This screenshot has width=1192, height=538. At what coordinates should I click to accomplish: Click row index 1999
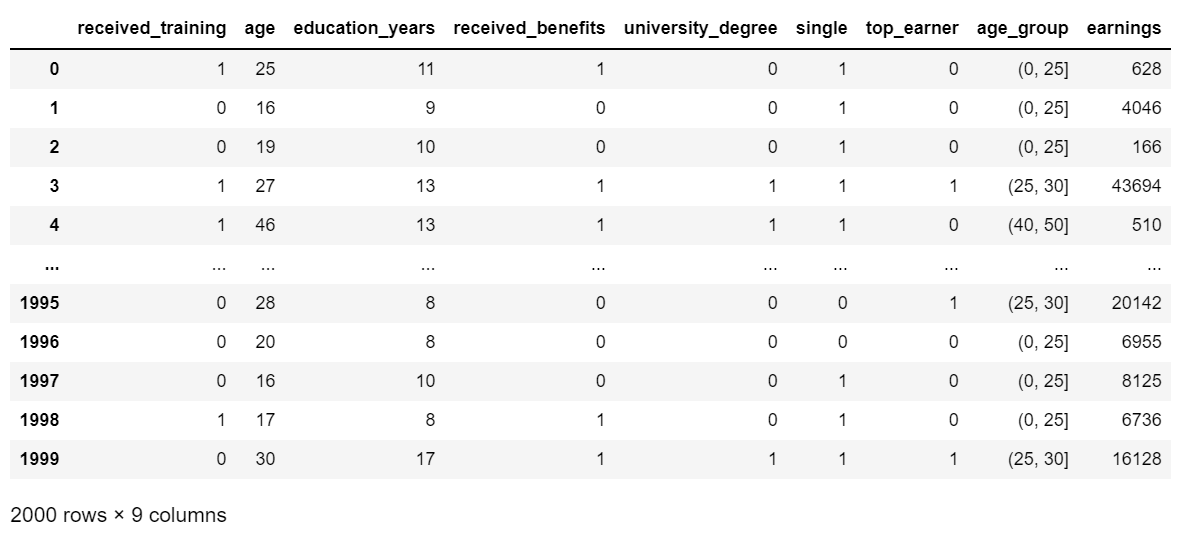[x=40, y=459]
